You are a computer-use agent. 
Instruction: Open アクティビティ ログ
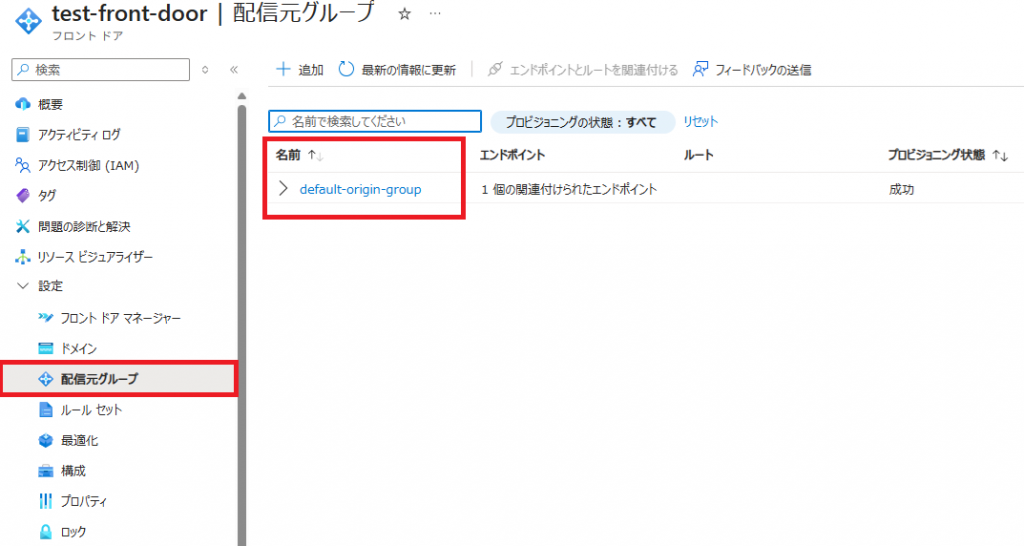click(79, 135)
